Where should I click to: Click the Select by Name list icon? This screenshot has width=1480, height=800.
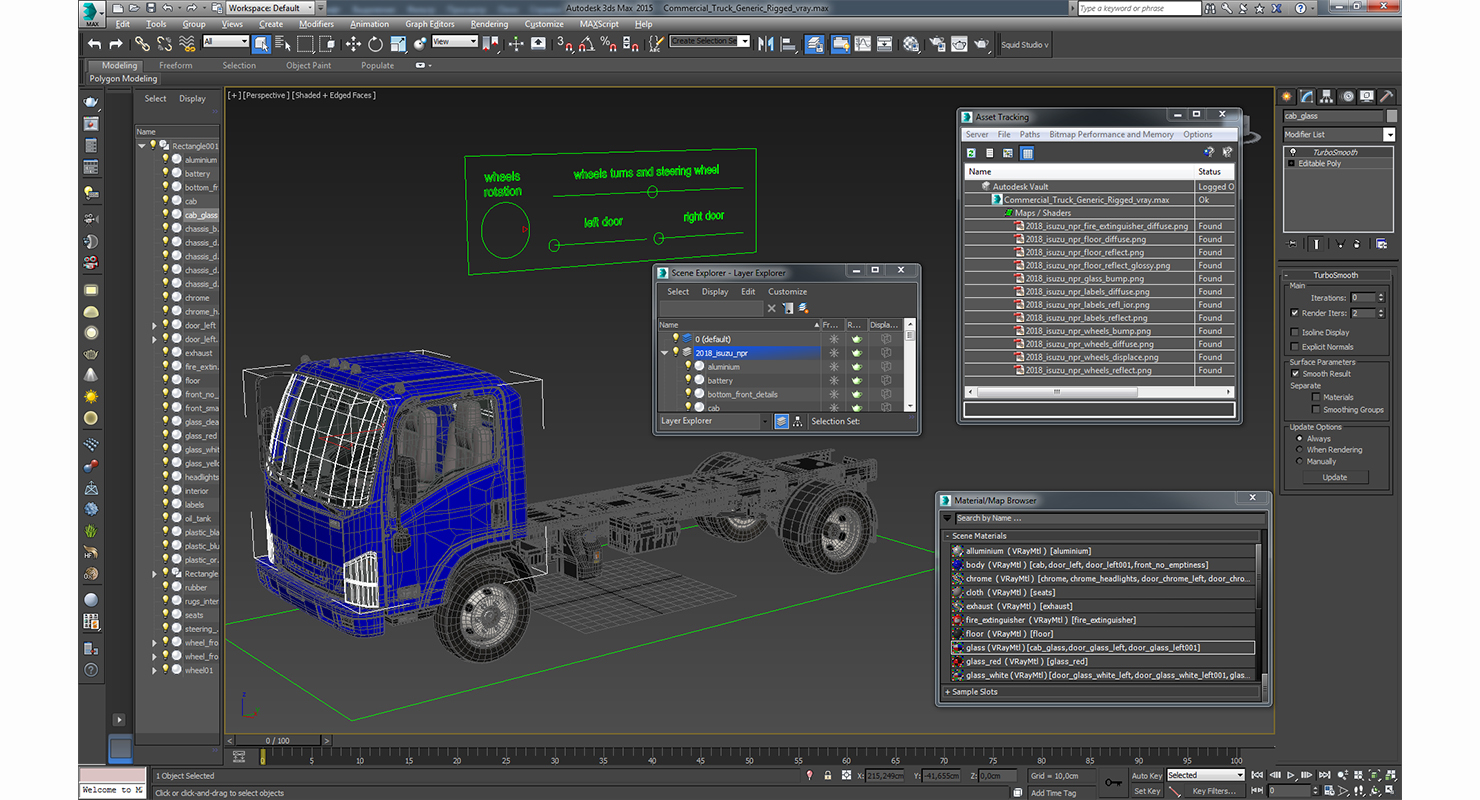[x=282, y=44]
